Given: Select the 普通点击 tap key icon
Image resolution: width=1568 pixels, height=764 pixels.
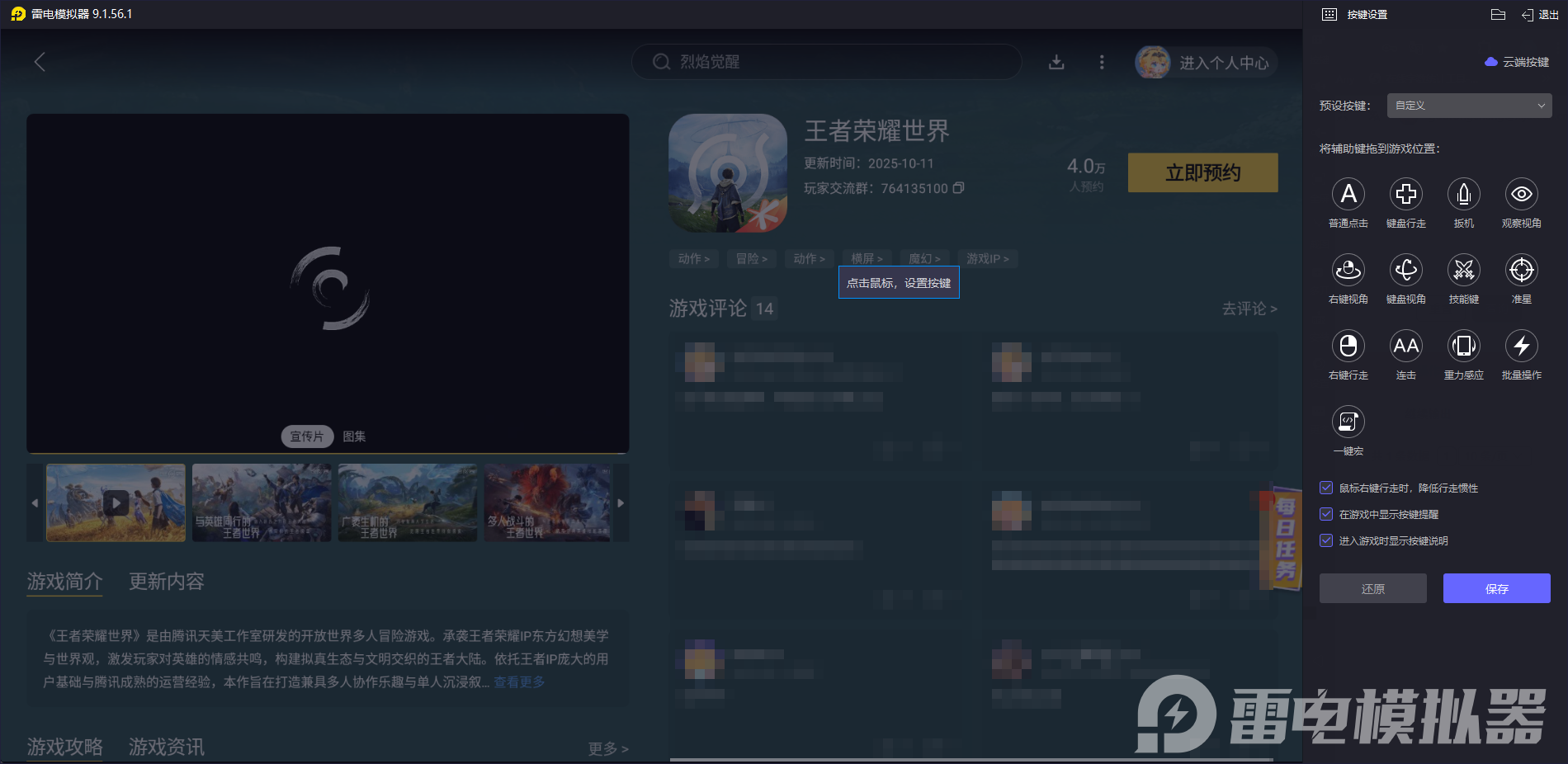Looking at the screenshot, I should tap(1348, 194).
